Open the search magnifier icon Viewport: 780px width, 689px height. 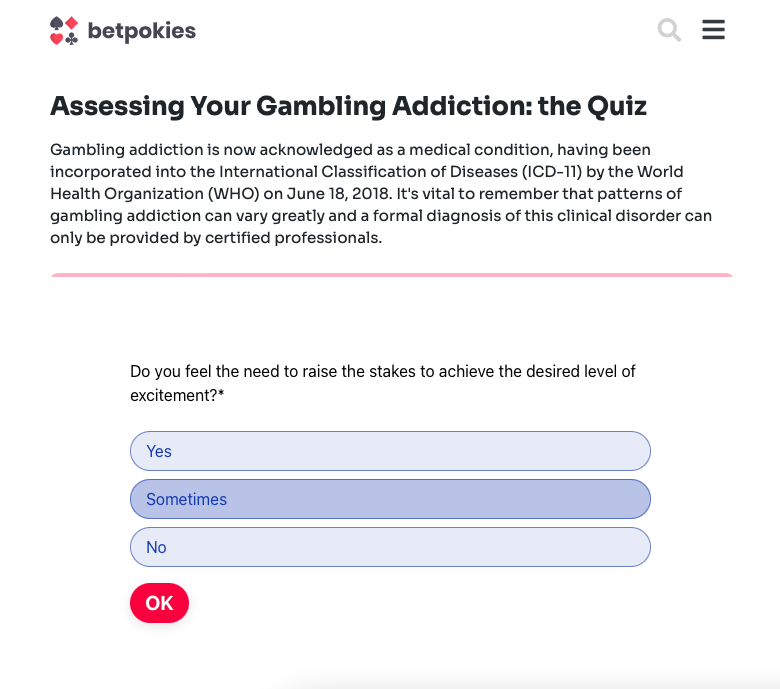pyautogui.click(x=669, y=30)
